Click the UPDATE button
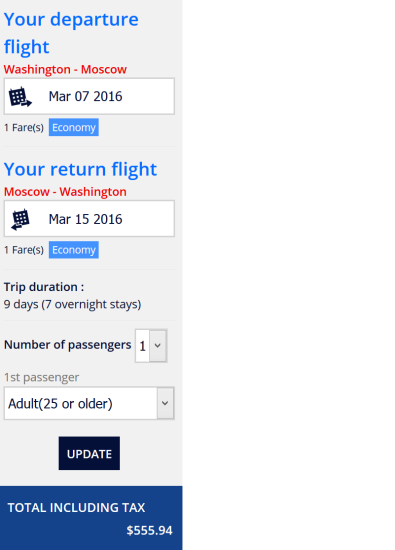 pos(89,453)
